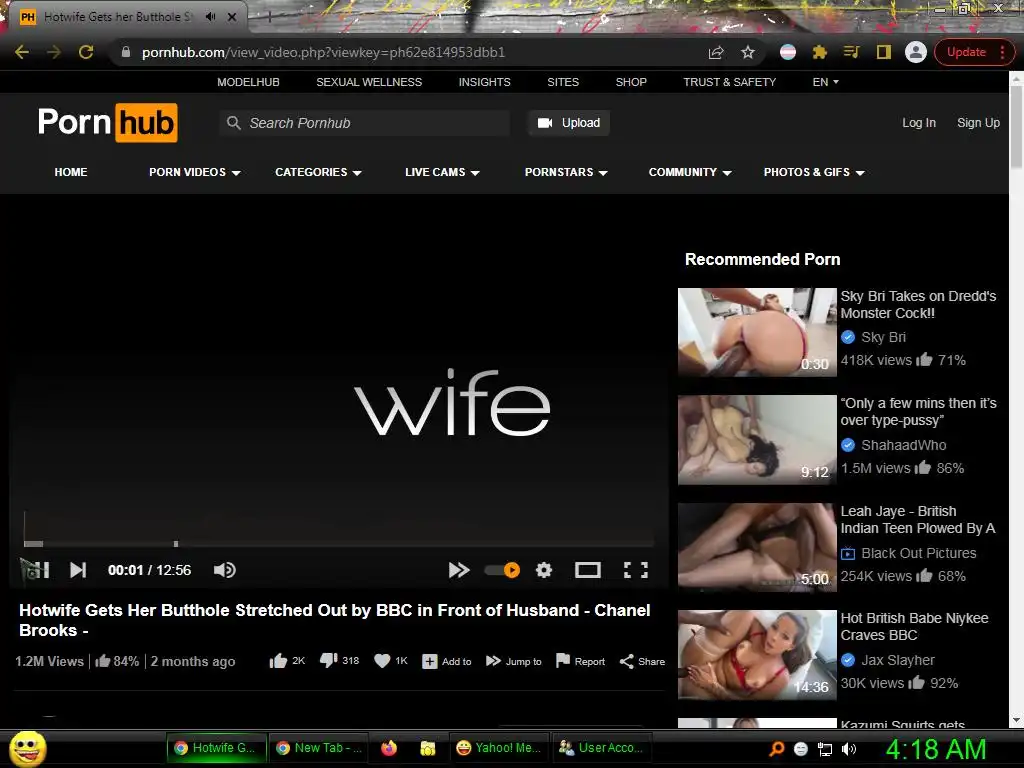Open SHOP in the top bar

click(x=631, y=82)
